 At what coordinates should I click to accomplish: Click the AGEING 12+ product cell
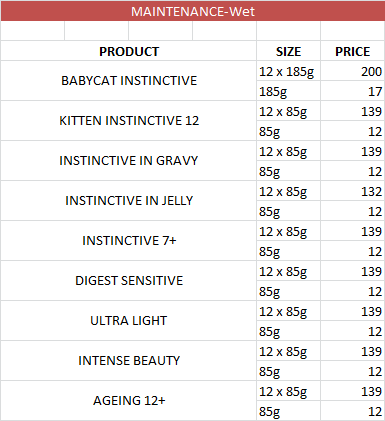[x=129, y=400]
